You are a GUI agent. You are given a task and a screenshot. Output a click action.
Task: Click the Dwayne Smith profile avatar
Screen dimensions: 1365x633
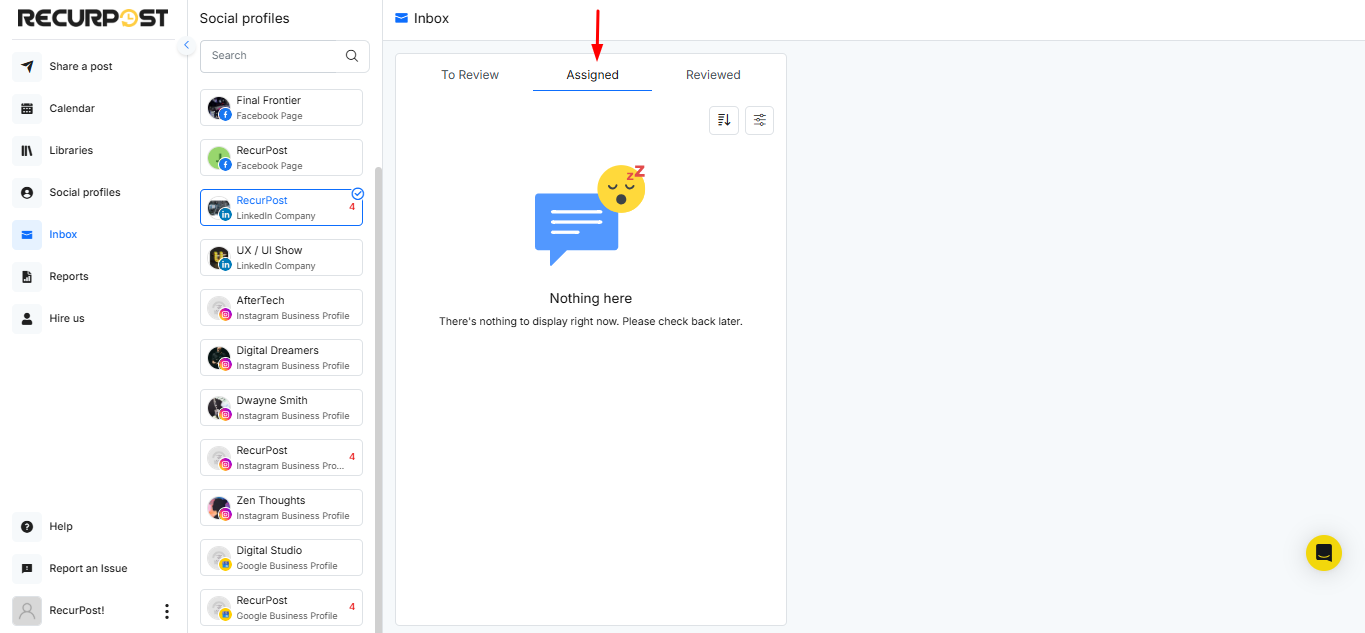tap(219, 408)
